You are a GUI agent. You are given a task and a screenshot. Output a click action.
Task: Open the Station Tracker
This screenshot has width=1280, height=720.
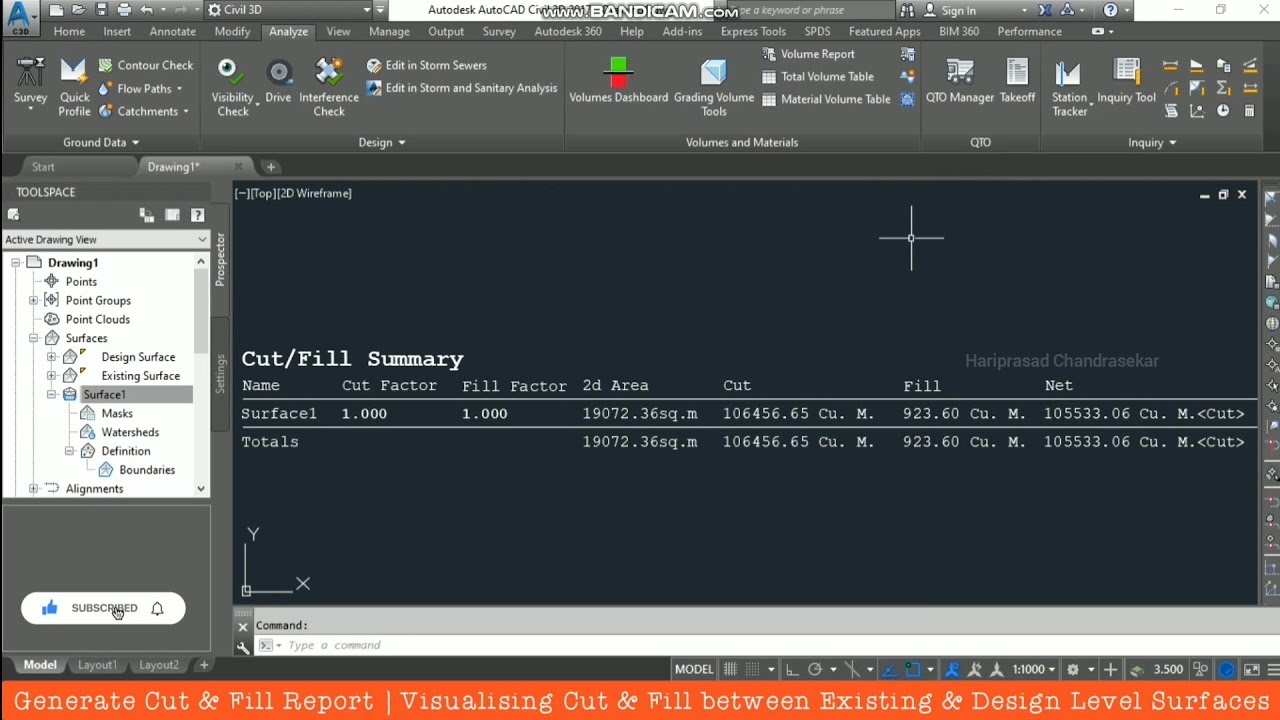click(x=1069, y=87)
